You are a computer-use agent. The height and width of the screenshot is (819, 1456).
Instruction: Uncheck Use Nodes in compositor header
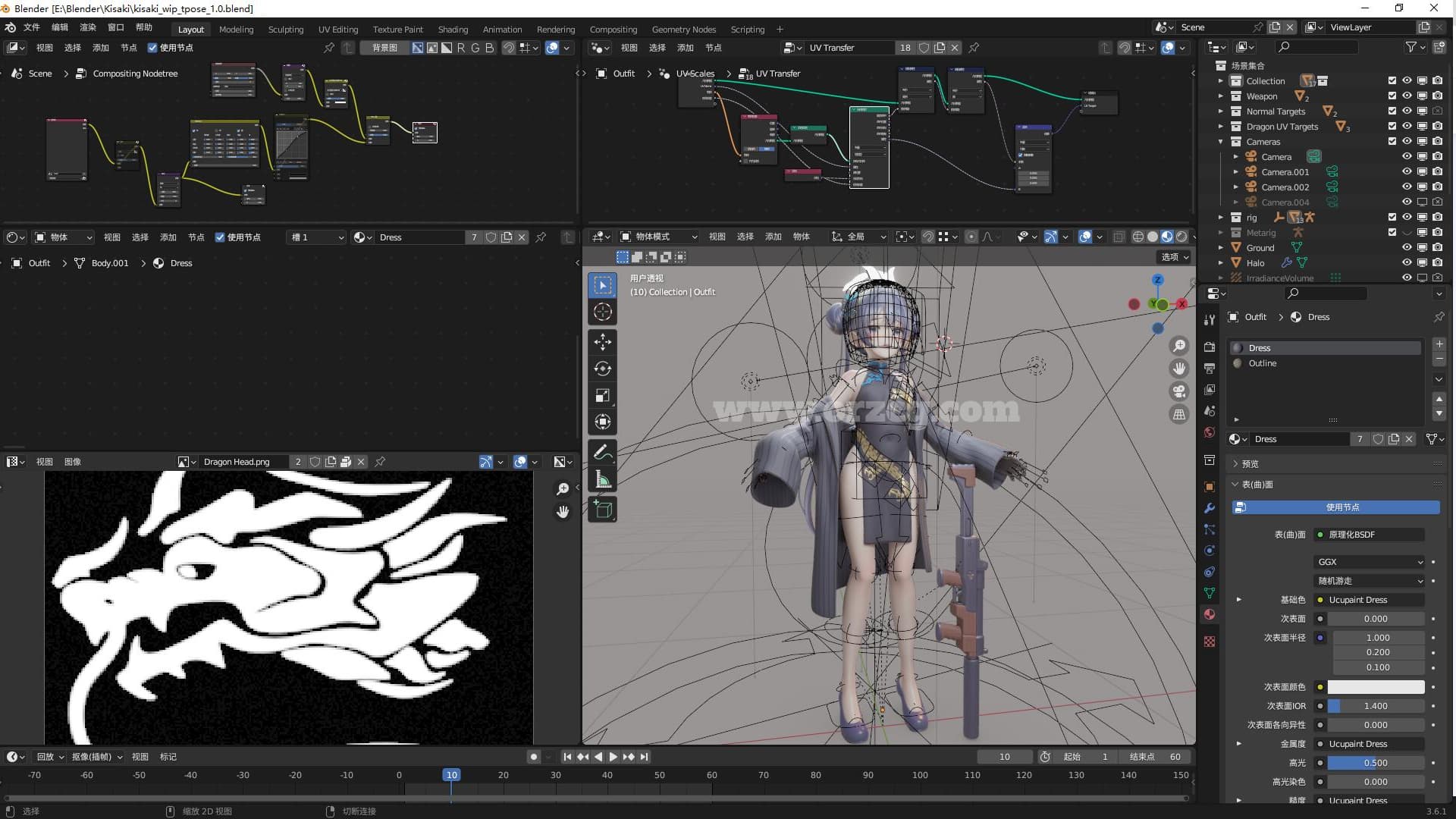click(x=152, y=48)
